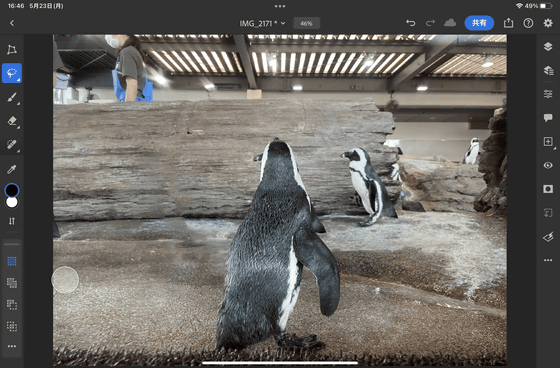Select the Transform tool
The height and width of the screenshot is (368, 560).
[12, 50]
